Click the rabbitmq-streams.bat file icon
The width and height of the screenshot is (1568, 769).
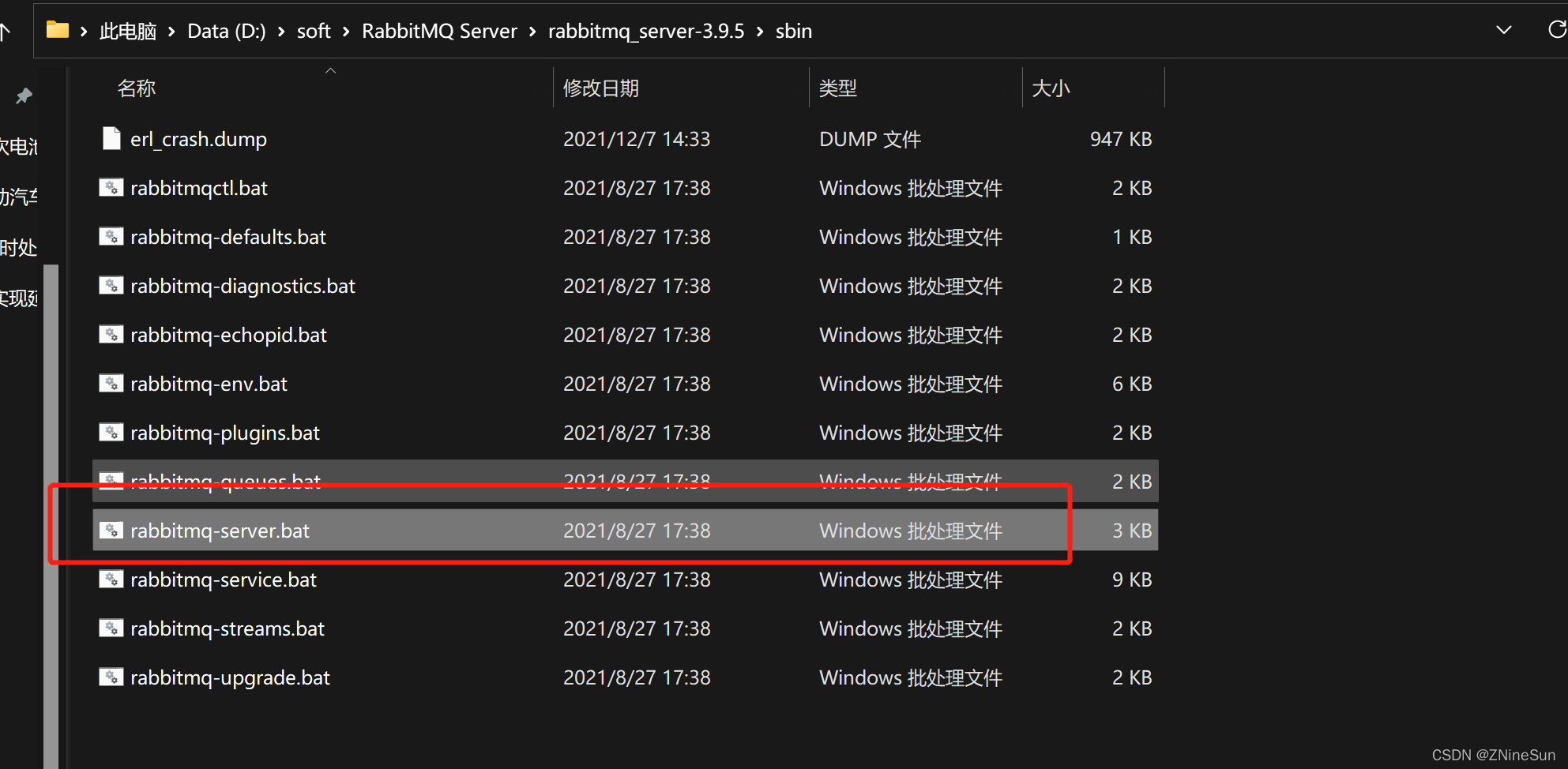coord(111,628)
